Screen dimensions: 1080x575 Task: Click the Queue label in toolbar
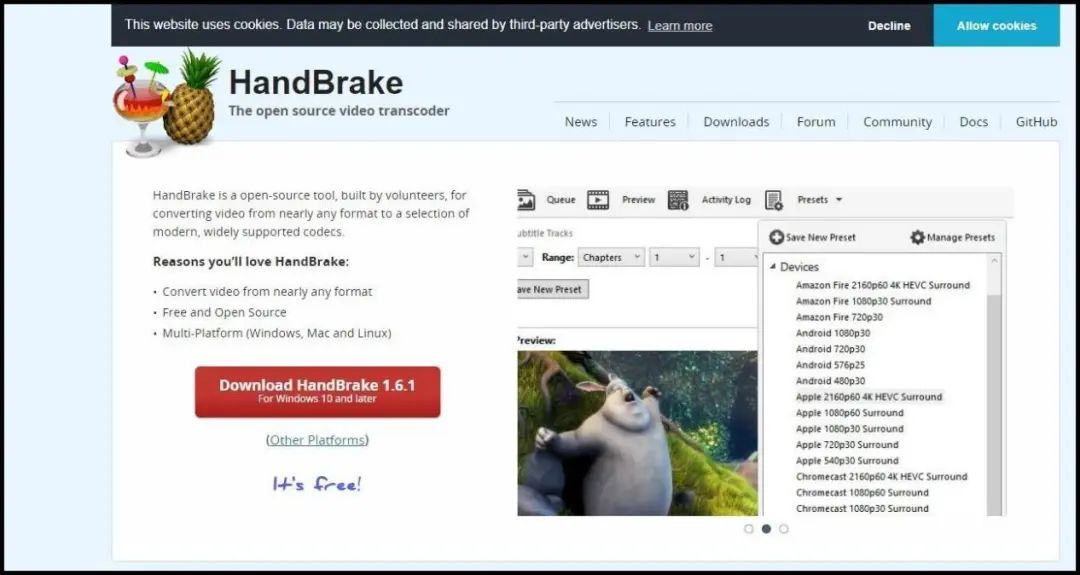(561, 200)
